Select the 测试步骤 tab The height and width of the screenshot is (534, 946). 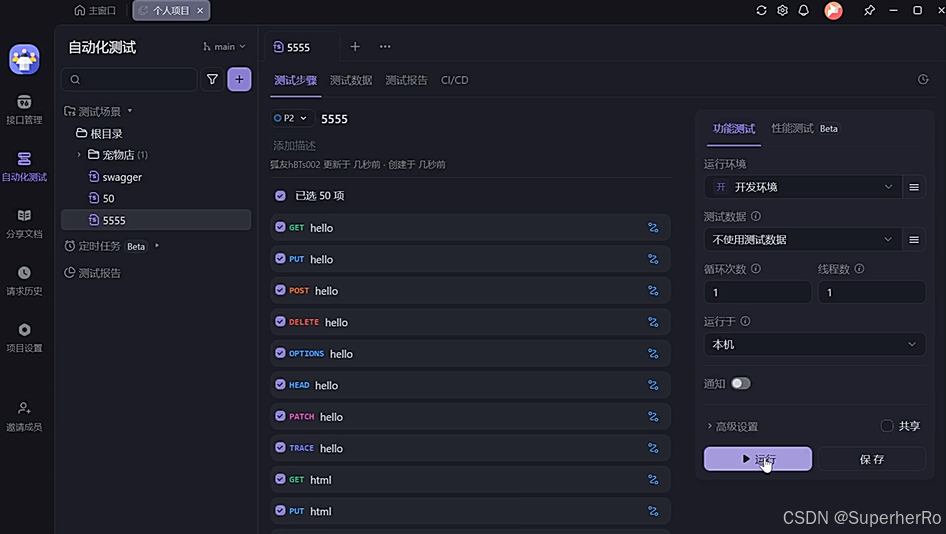tap(296, 80)
